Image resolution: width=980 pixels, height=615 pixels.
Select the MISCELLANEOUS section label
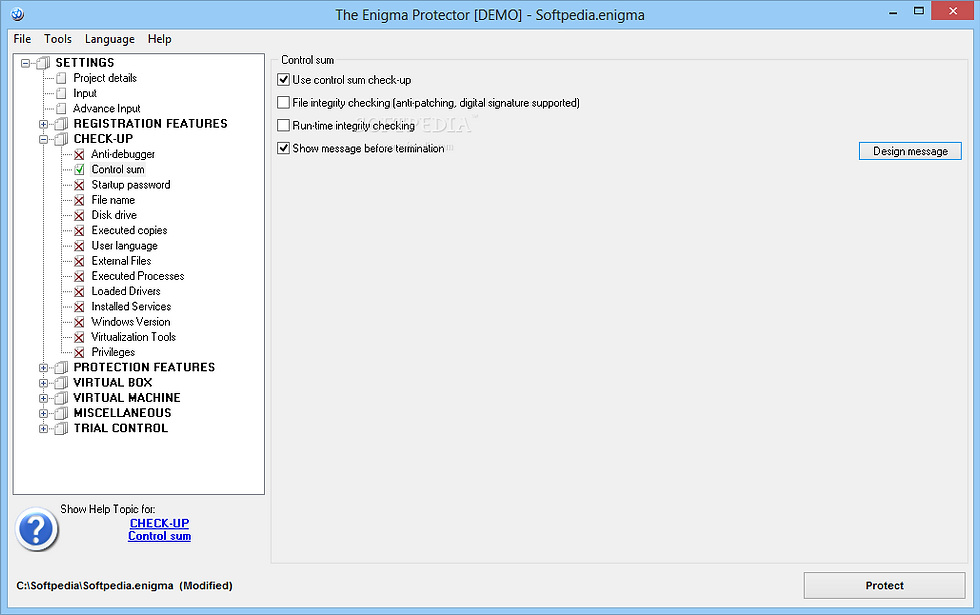pyautogui.click(x=122, y=413)
